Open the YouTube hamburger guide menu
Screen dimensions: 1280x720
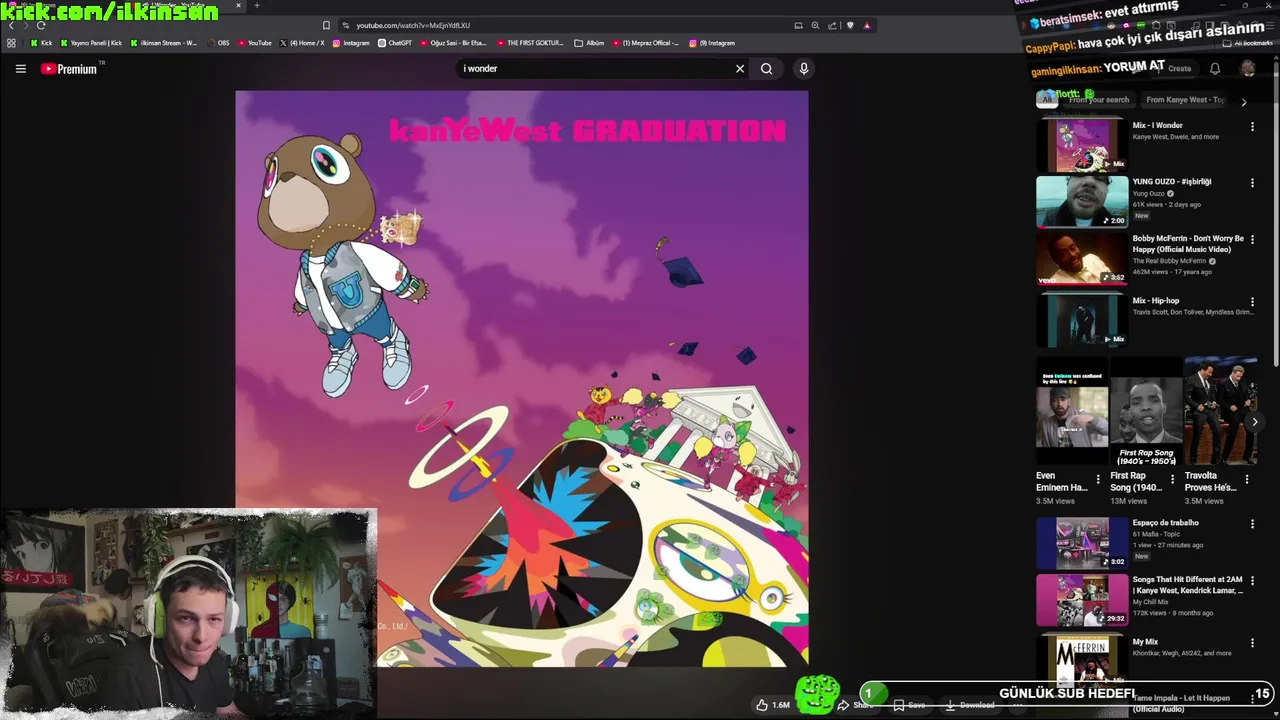click(x=20, y=69)
